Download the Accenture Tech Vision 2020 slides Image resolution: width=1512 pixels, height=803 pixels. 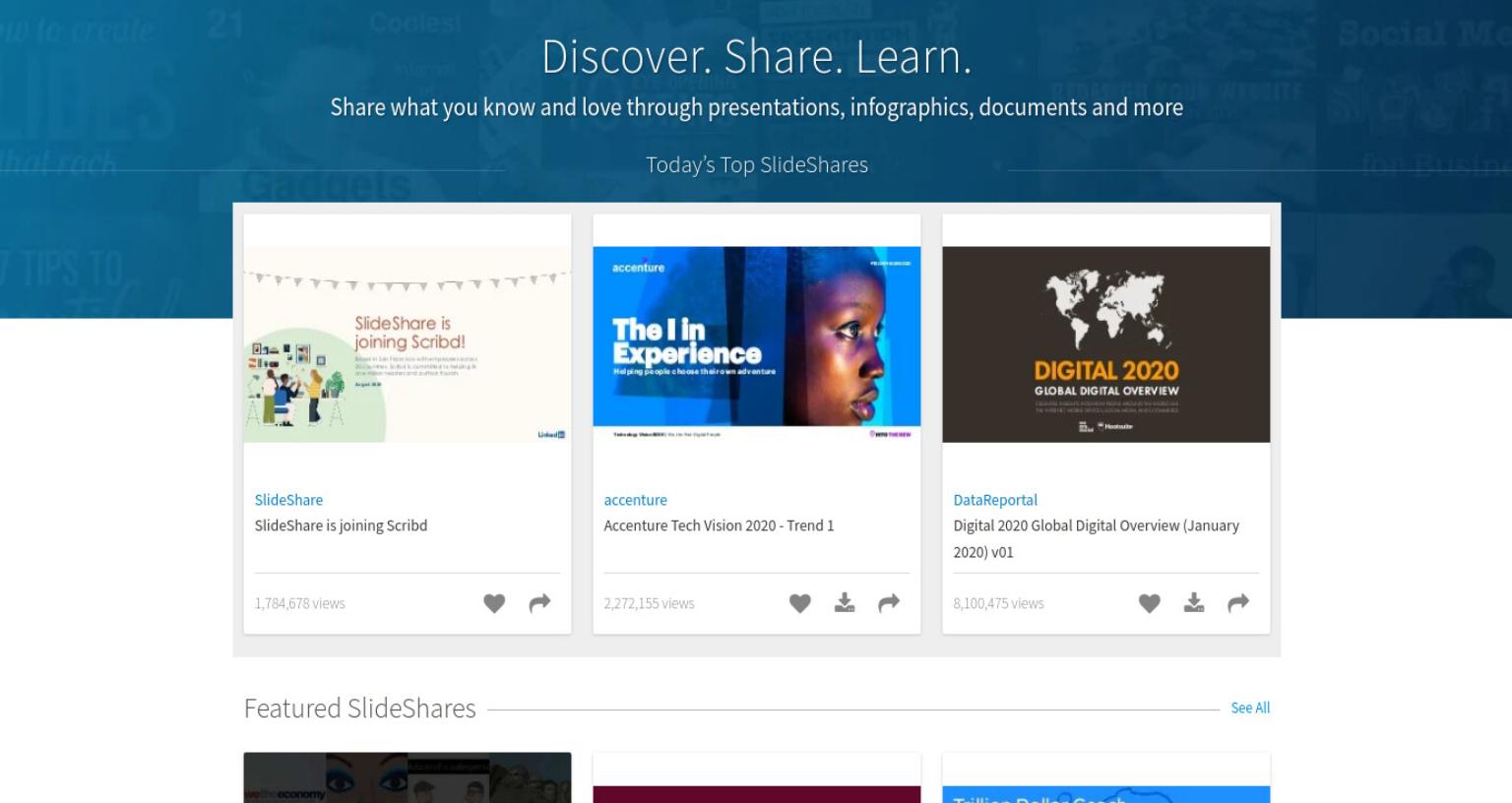pos(845,602)
